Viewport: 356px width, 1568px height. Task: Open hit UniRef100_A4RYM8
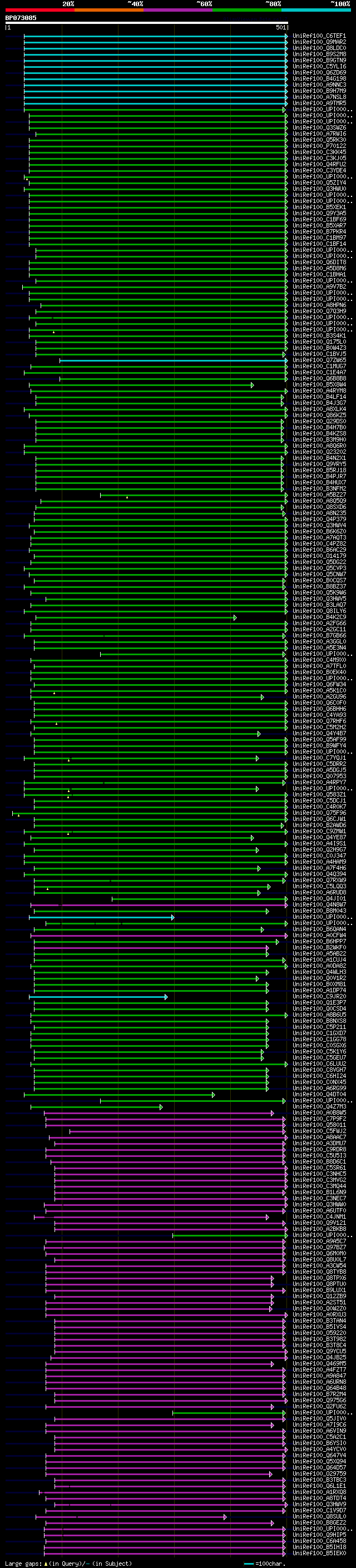click(x=319, y=390)
